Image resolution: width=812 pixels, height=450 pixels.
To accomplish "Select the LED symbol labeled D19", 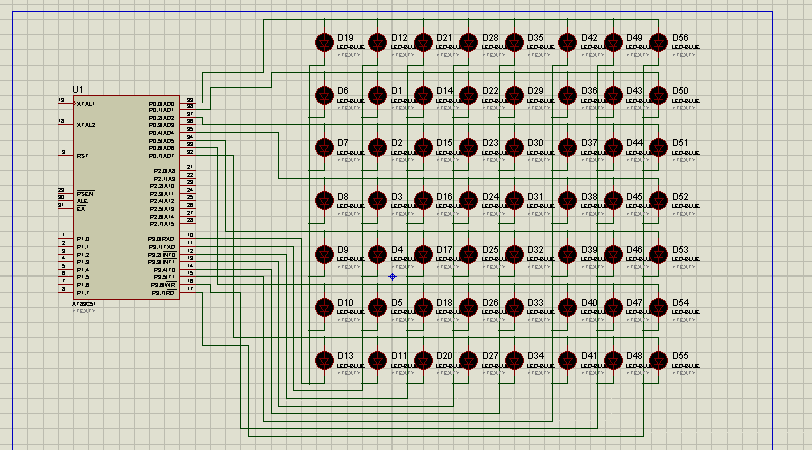I will [325, 42].
